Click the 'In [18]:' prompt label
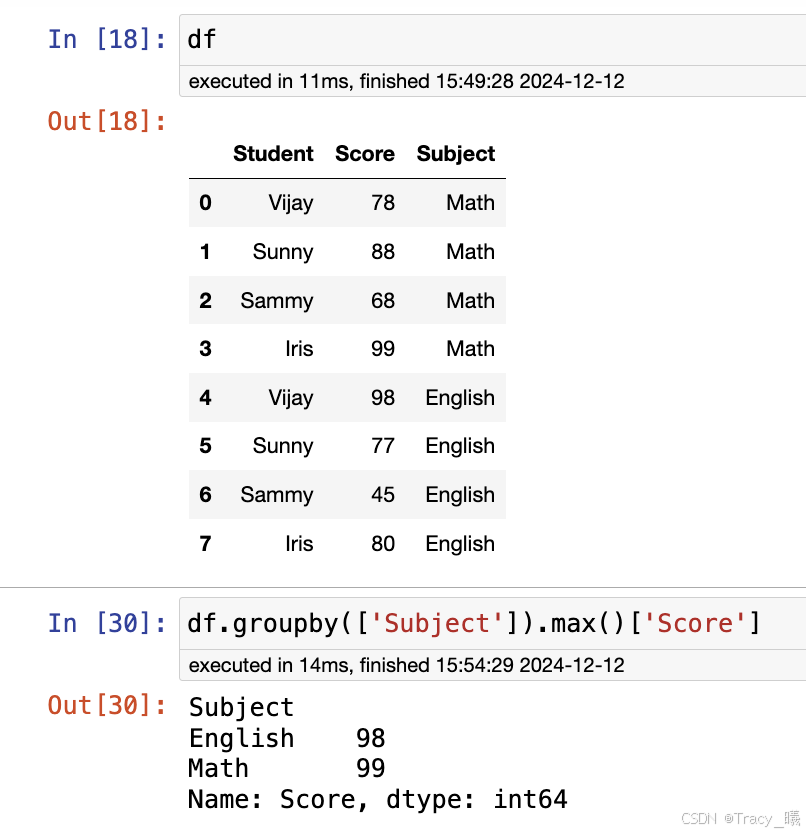Image resolution: width=806 pixels, height=834 pixels. (107, 39)
